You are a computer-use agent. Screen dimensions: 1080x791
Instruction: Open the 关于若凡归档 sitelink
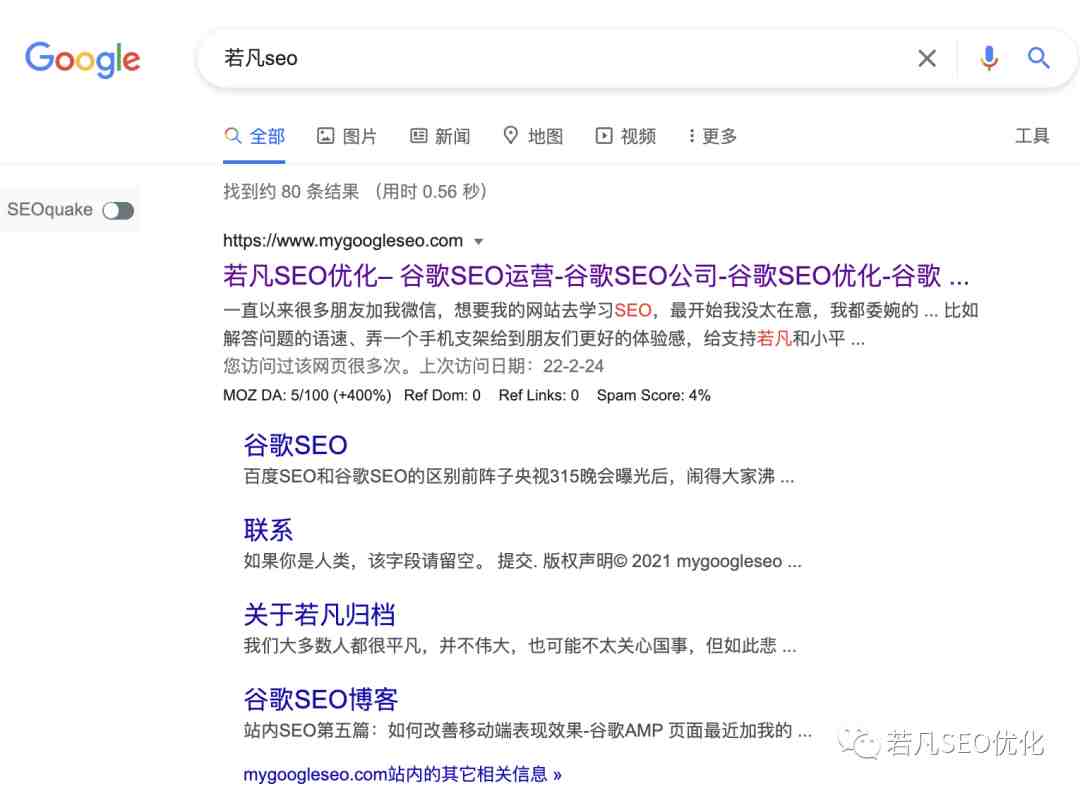pyautogui.click(x=320, y=615)
